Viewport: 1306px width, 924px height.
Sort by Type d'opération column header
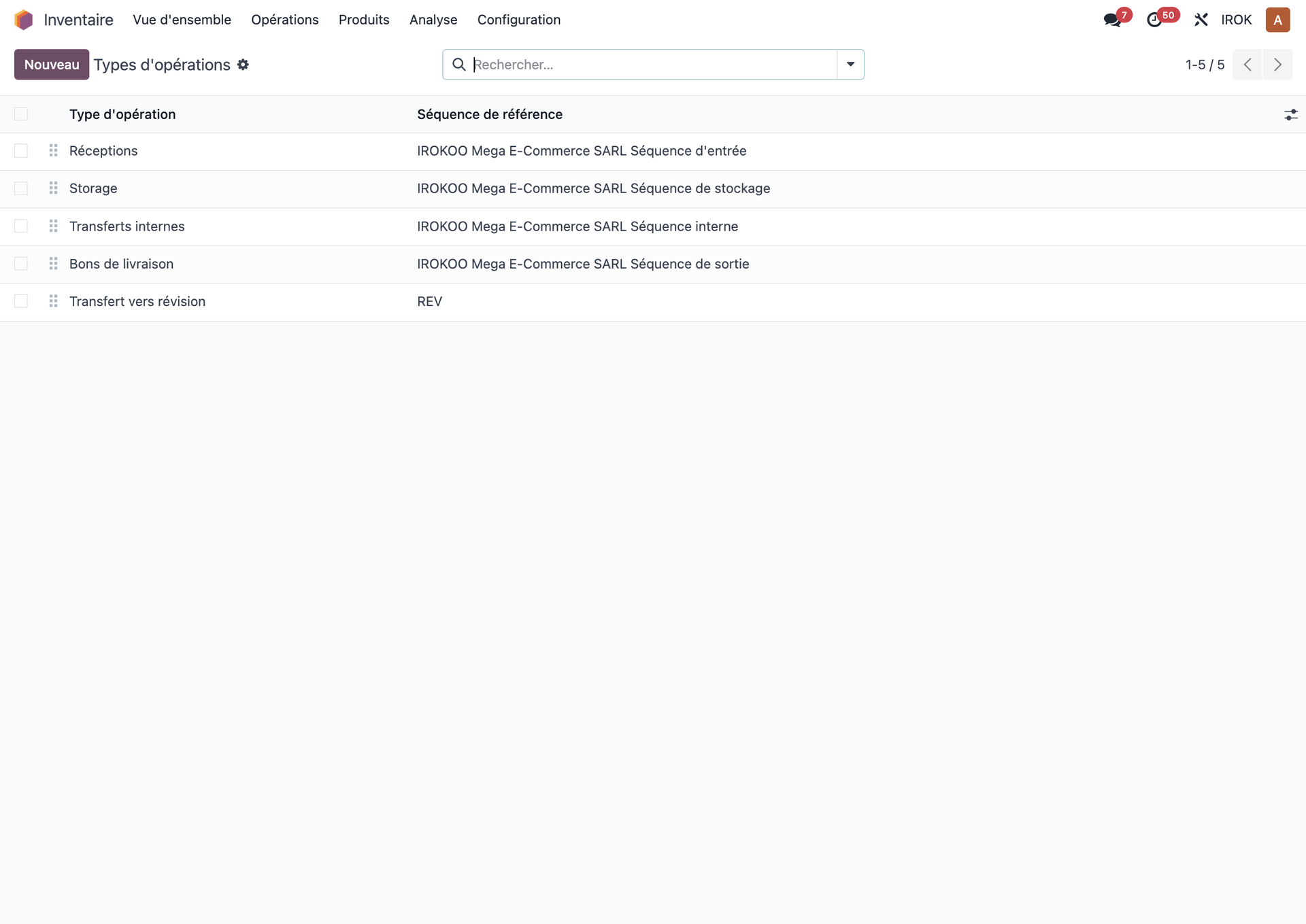pyautogui.click(x=122, y=114)
